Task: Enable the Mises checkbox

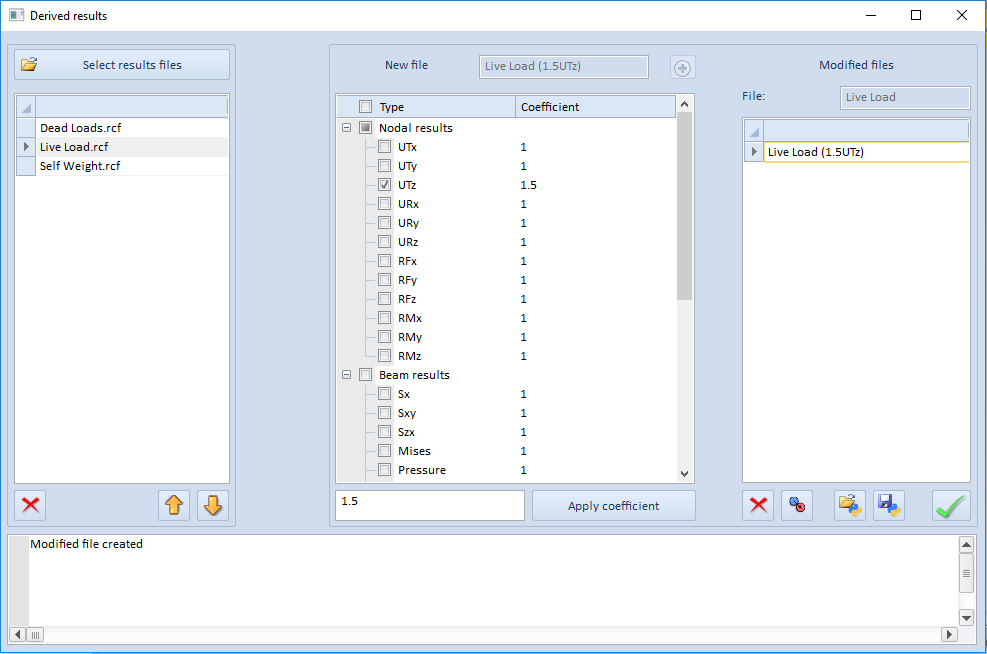Action: pos(385,451)
